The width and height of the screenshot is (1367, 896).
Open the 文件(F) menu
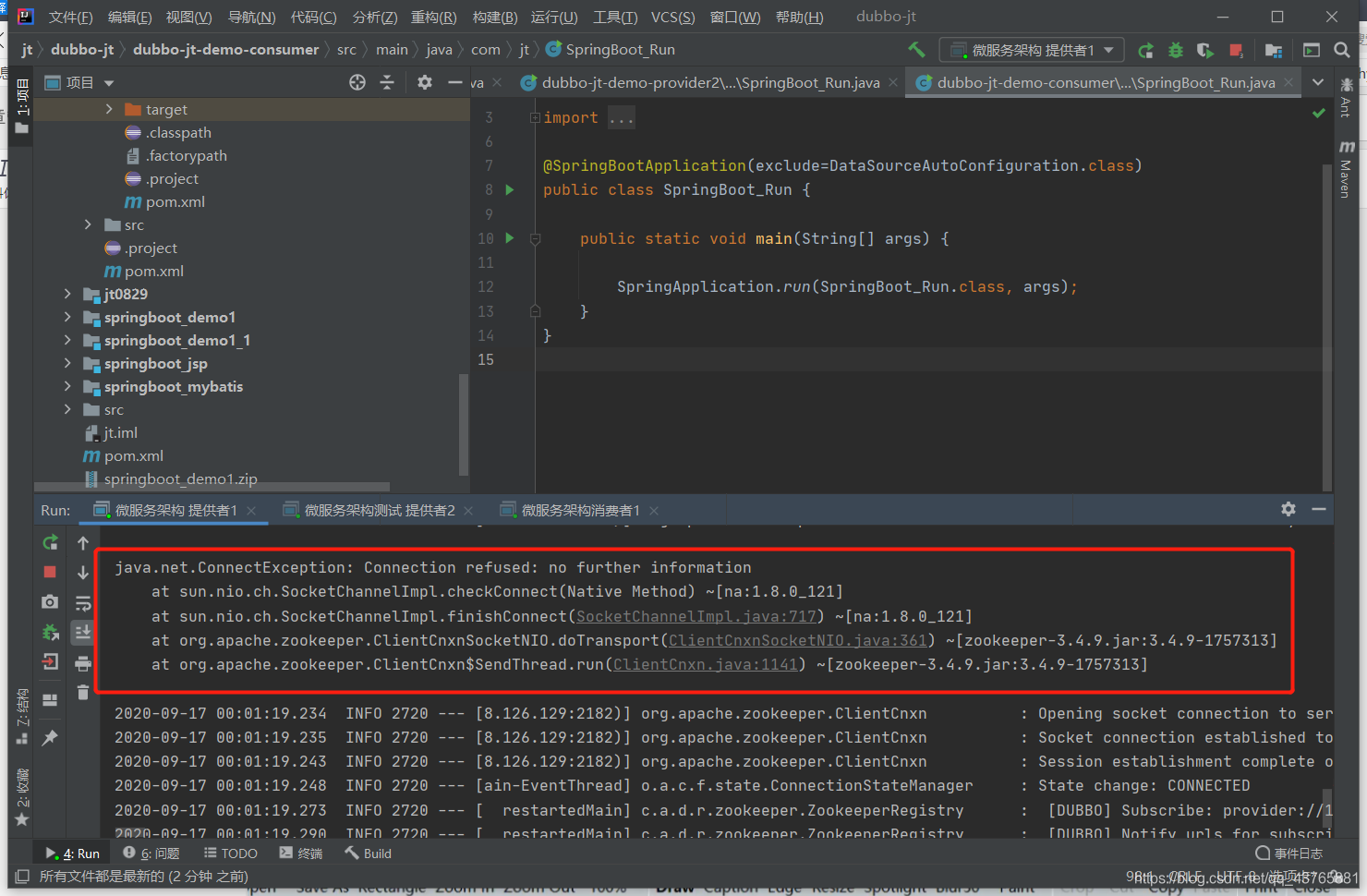click(71, 17)
